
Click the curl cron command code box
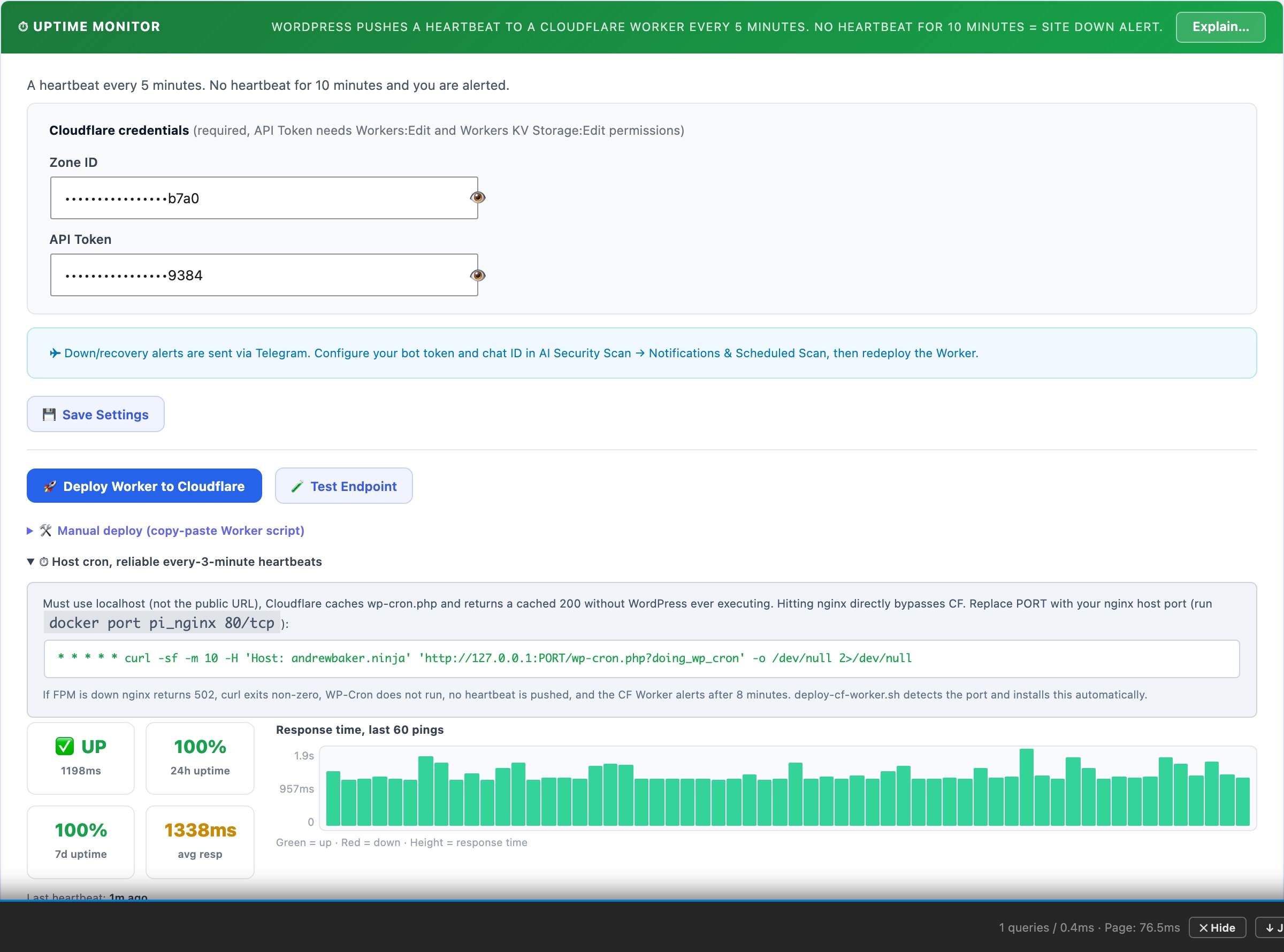[x=641, y=659]
